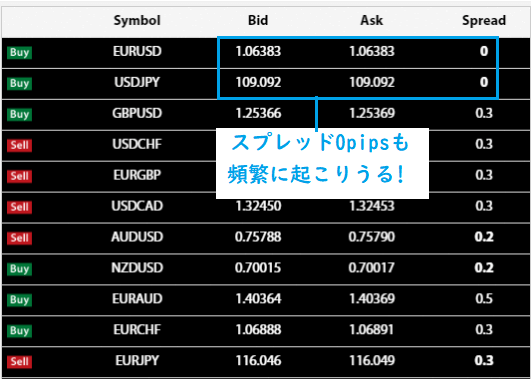This screenshot has width=531, height=379.
Task: Click the blue Japanese 0pips annotation box
Action: coord(322,163)
